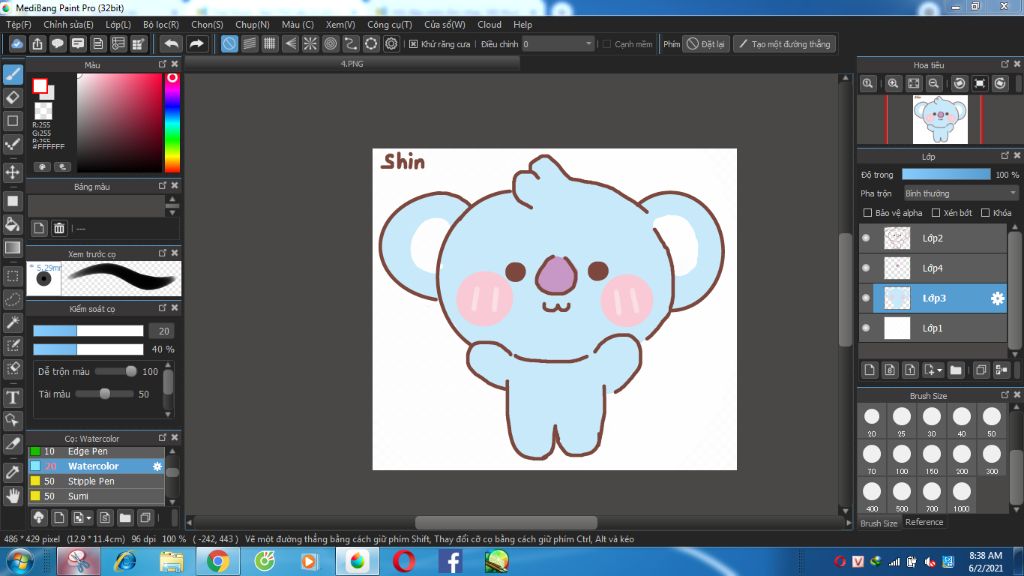Pop out the Lớp layer panel
The width and height of the screenshot is (1024, 576).
pyautogui.click(x=1004, y=155)
